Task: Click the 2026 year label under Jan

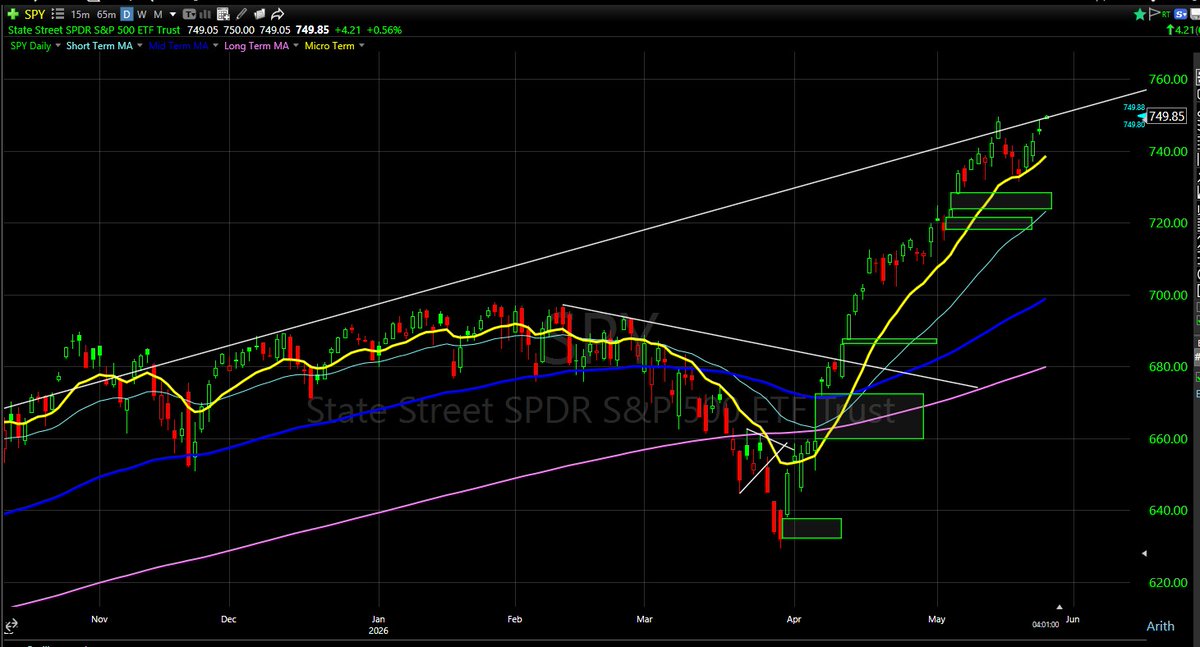Action: (x=379, y=631)
